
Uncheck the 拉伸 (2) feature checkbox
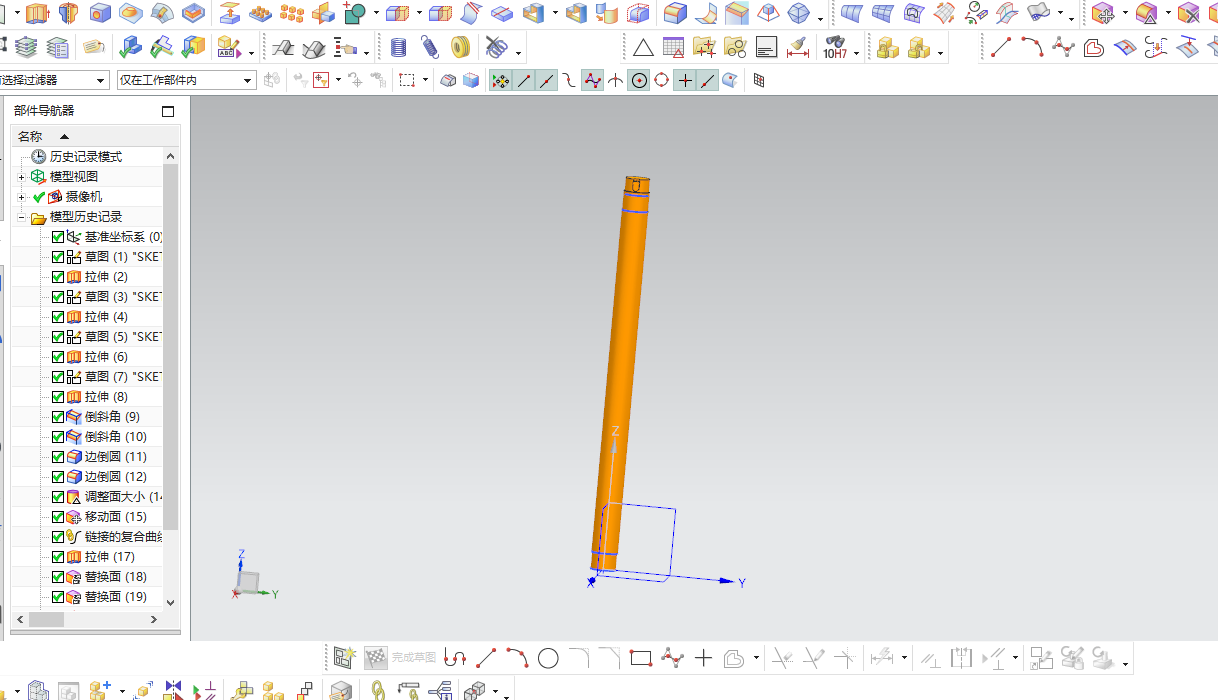click(x=57, y=277)
